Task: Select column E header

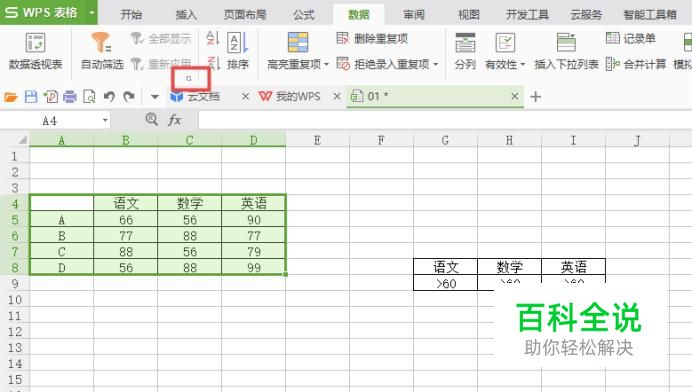Action: click(x=317, y=140)
